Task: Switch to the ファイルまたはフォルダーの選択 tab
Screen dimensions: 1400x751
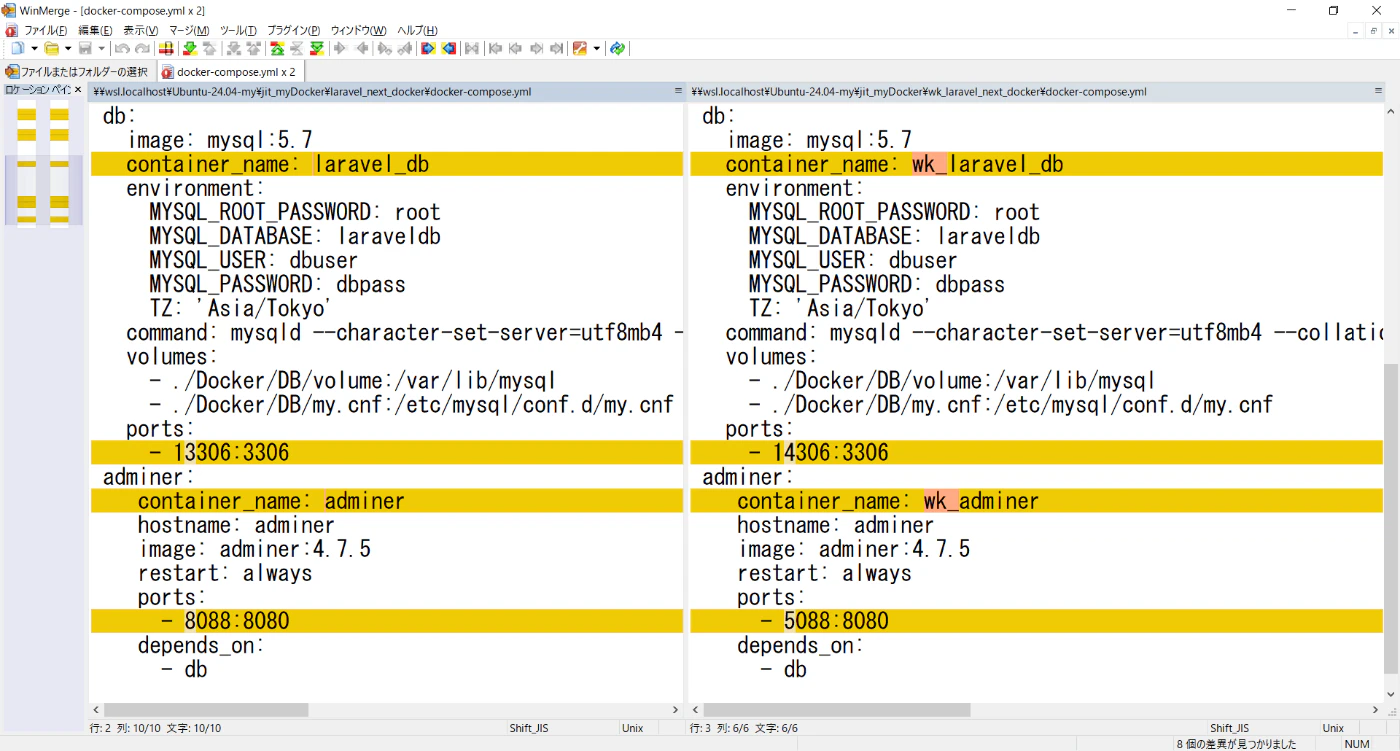Action: point(77,72)
